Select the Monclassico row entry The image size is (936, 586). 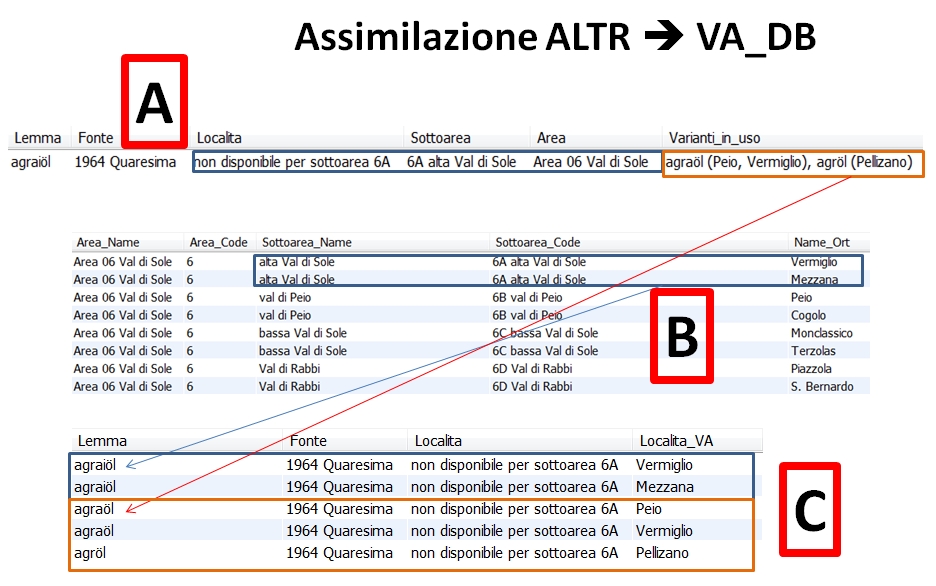[821, 333]
